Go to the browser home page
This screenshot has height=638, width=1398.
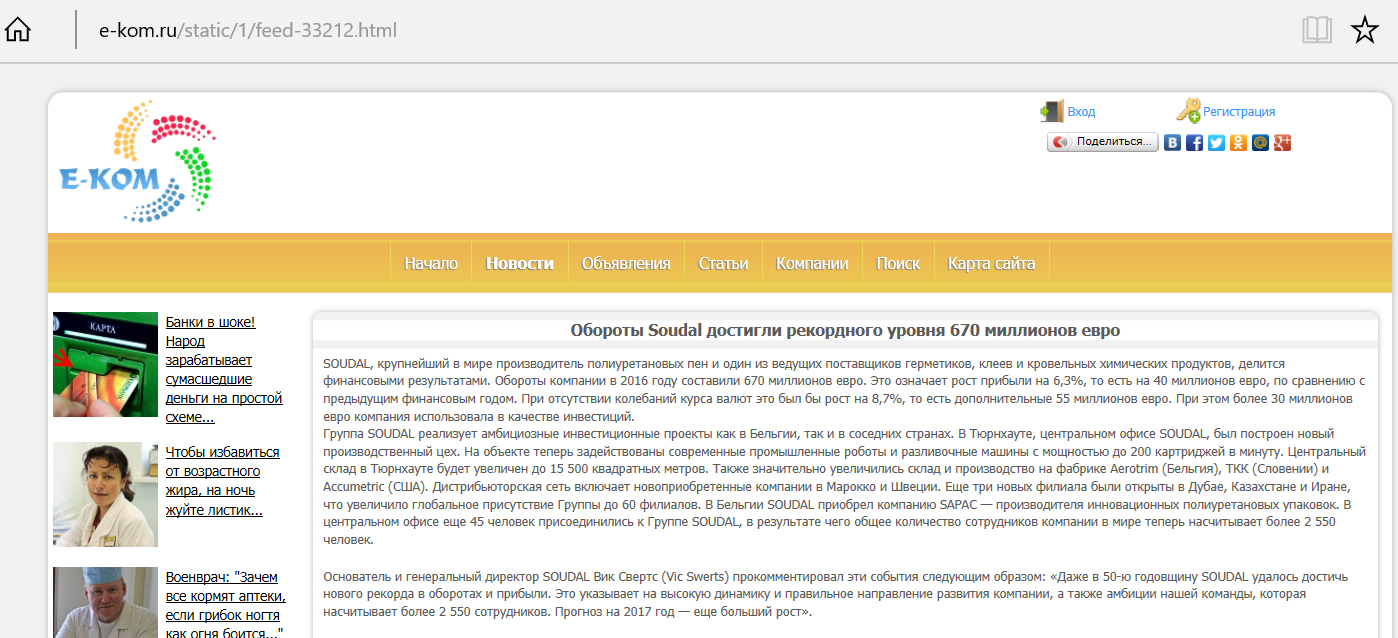pyautogui.click(x=18, y=30)
